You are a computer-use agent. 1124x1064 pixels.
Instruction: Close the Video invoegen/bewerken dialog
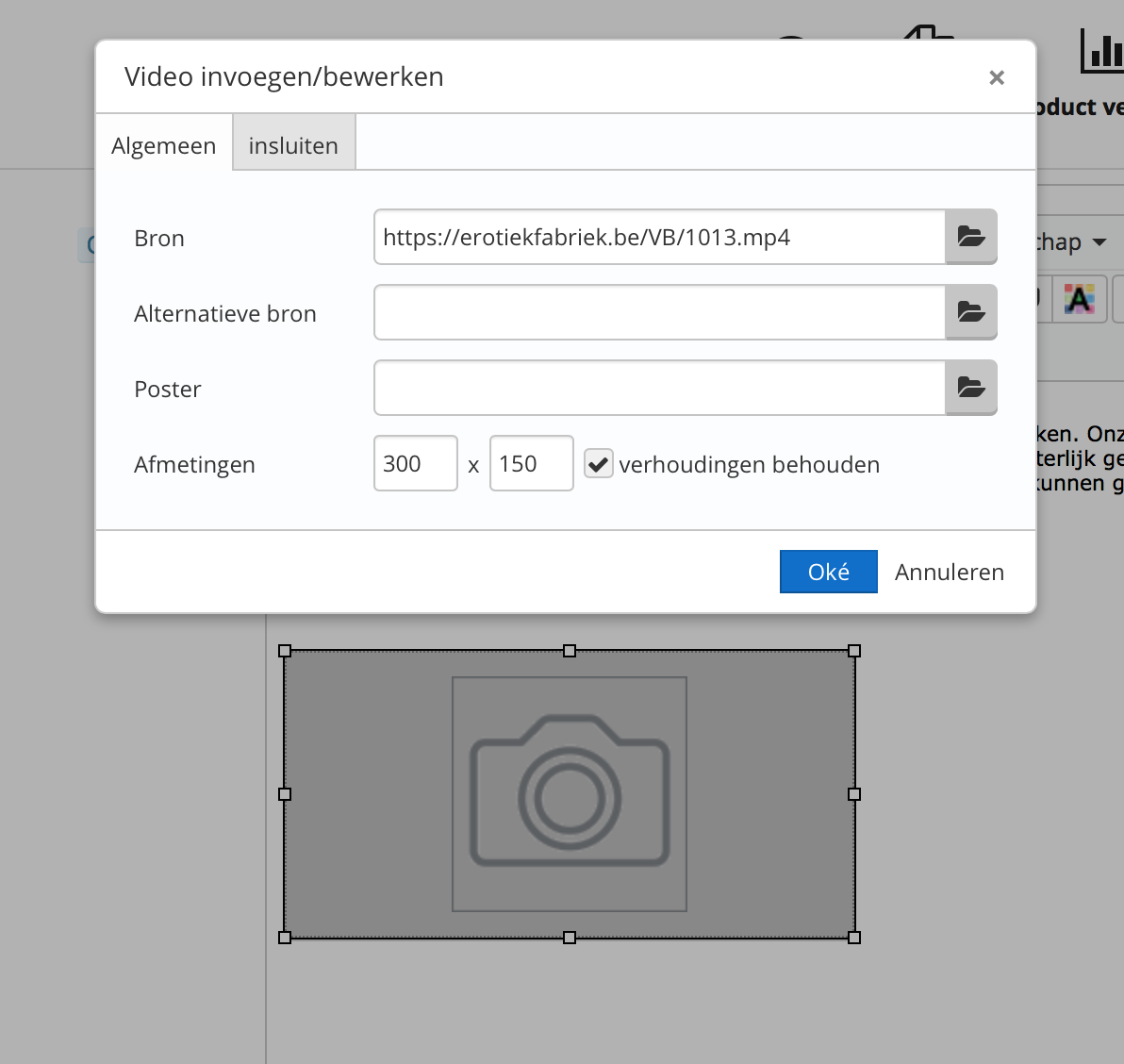(x=997, y=78)
